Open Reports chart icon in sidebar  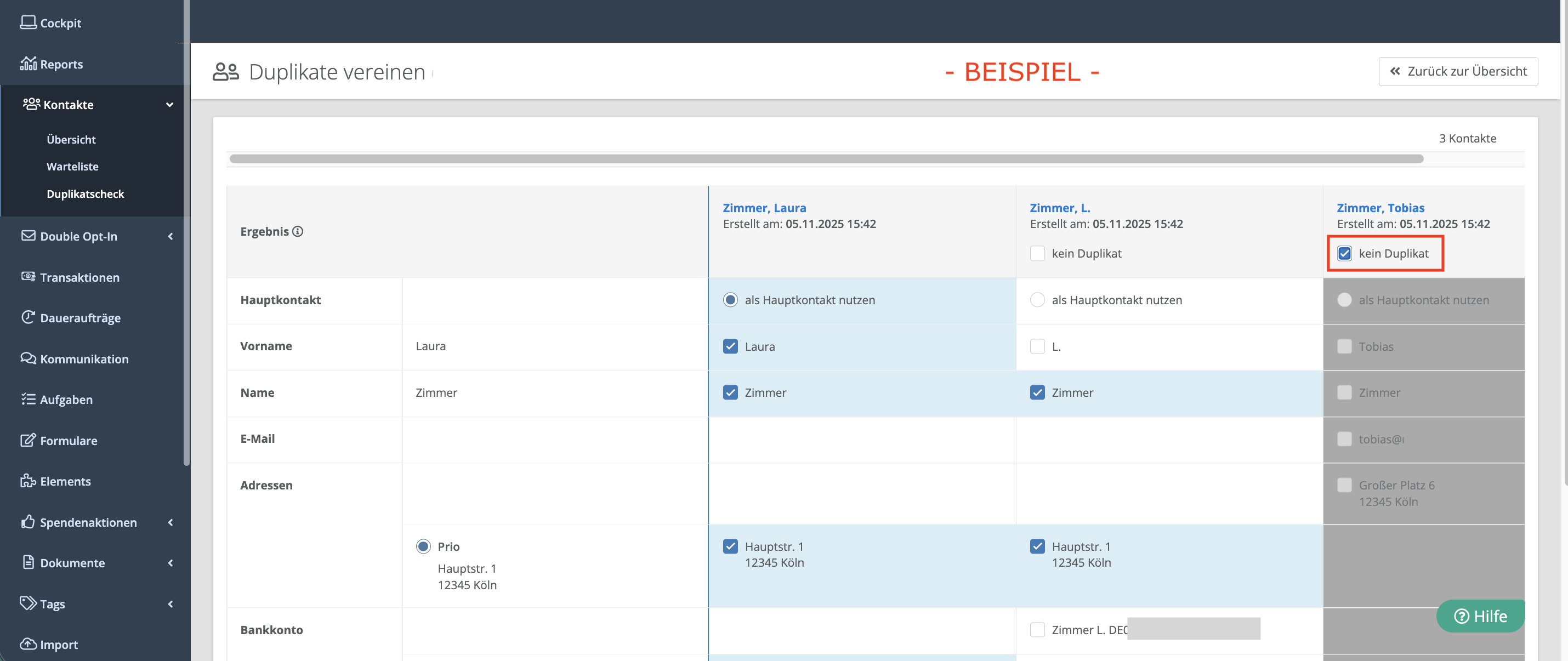[x=28, y=63]
